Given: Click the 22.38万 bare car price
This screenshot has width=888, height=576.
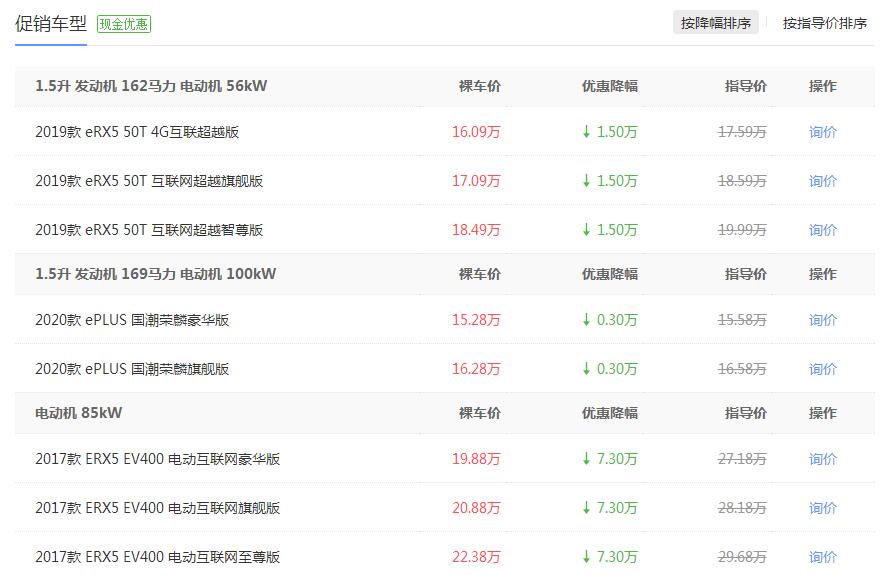Looking at the screenshot, I should 476,557.
